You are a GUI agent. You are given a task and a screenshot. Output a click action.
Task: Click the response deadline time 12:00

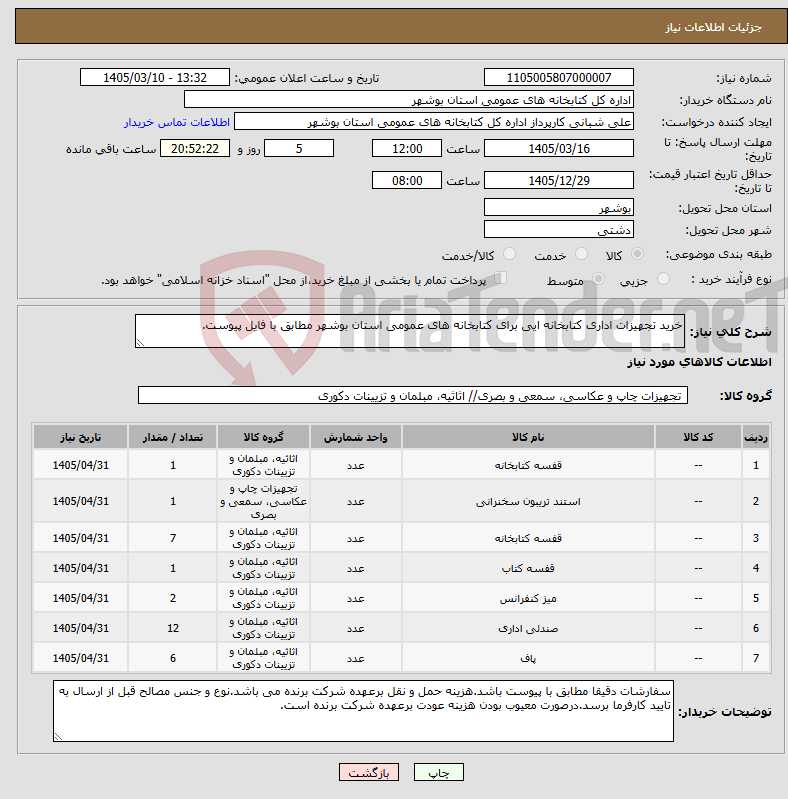point(407,148)
